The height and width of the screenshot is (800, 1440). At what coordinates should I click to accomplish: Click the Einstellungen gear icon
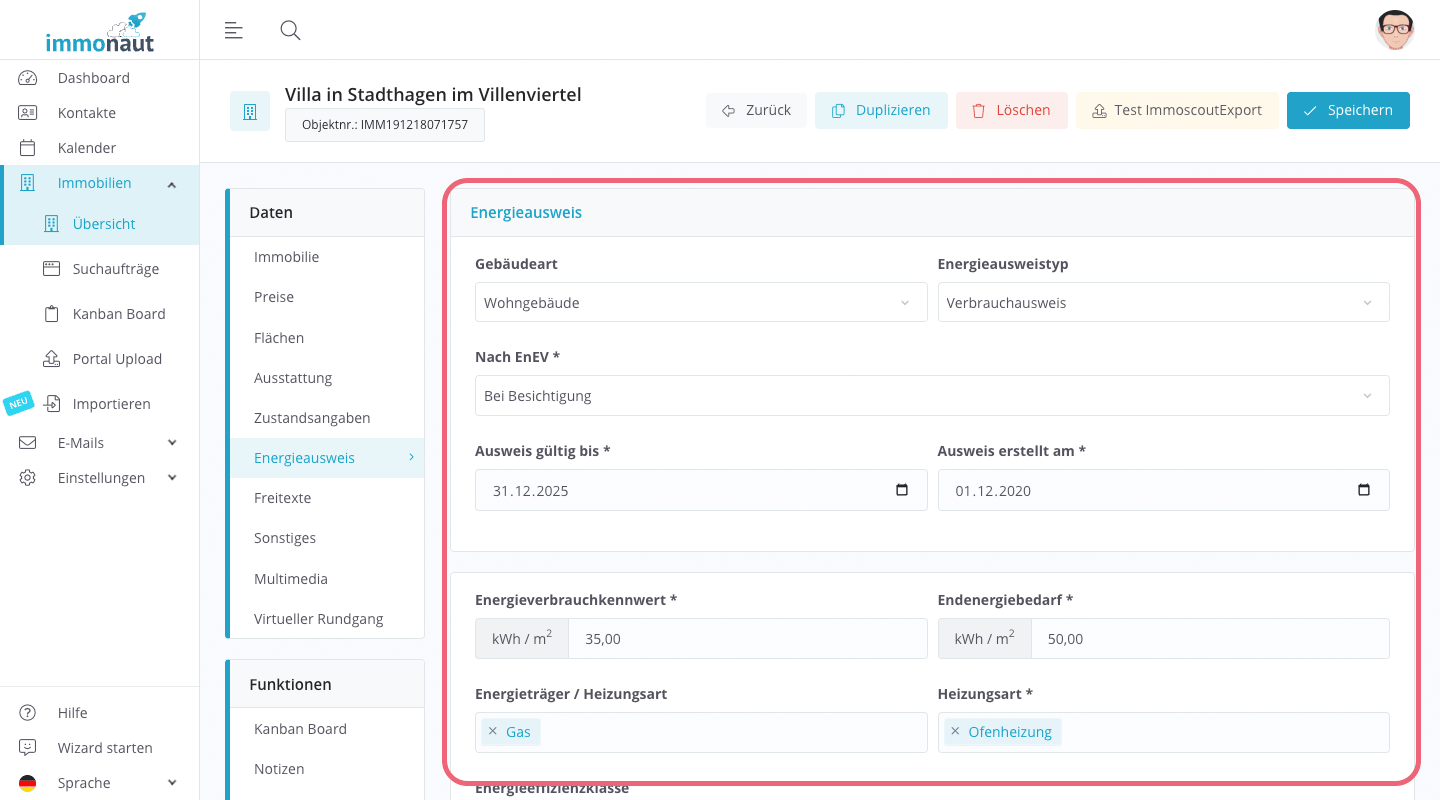coord(28,478)
